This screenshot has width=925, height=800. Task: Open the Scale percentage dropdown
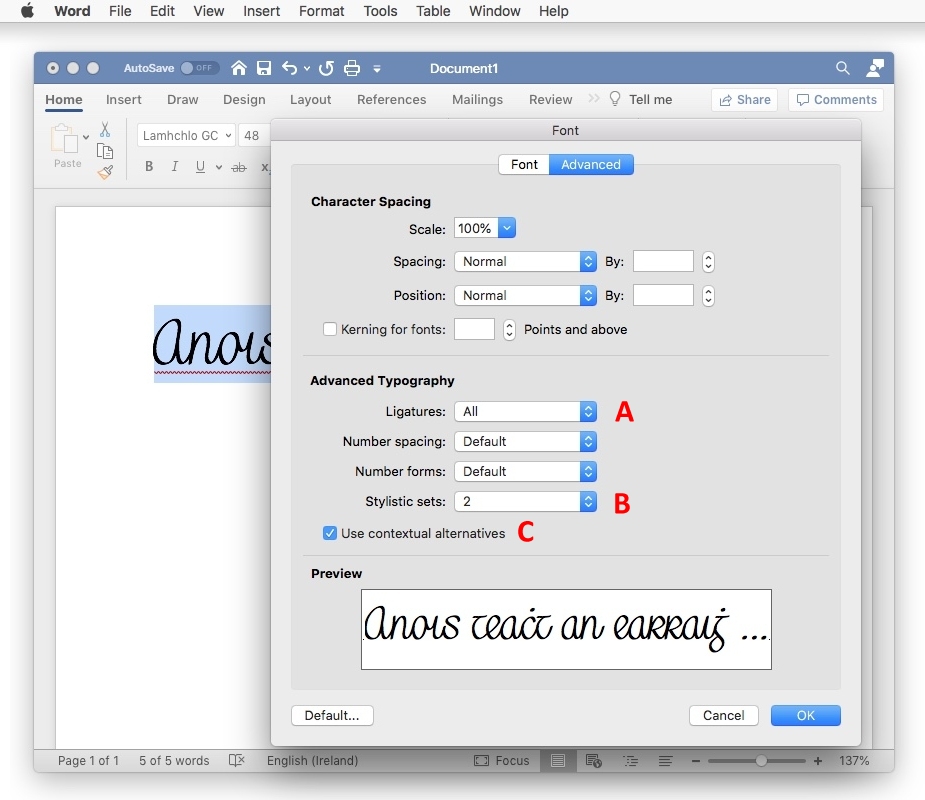[x=507, y=229]
